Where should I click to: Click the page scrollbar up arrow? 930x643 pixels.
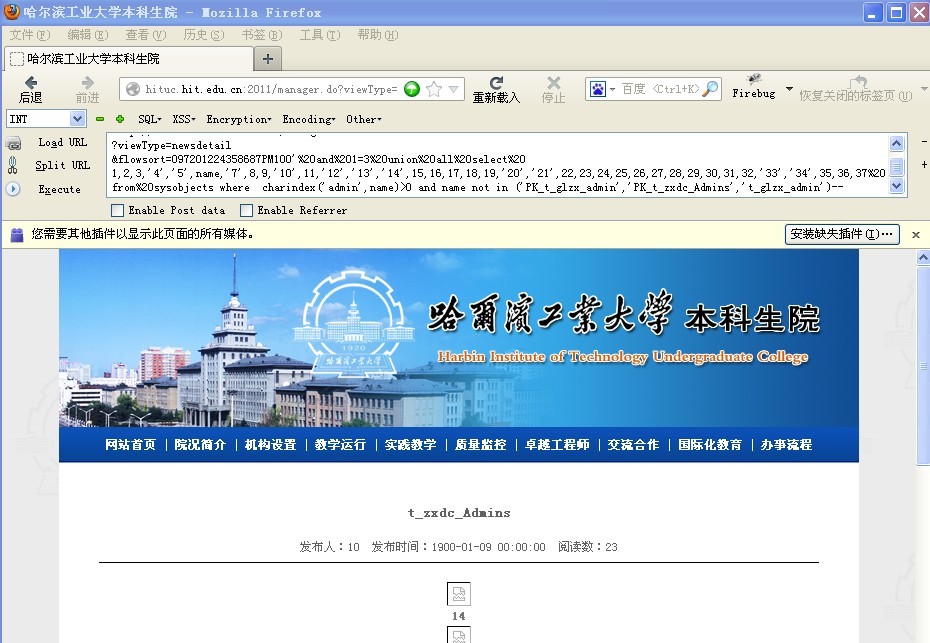(x=923, y=257)
